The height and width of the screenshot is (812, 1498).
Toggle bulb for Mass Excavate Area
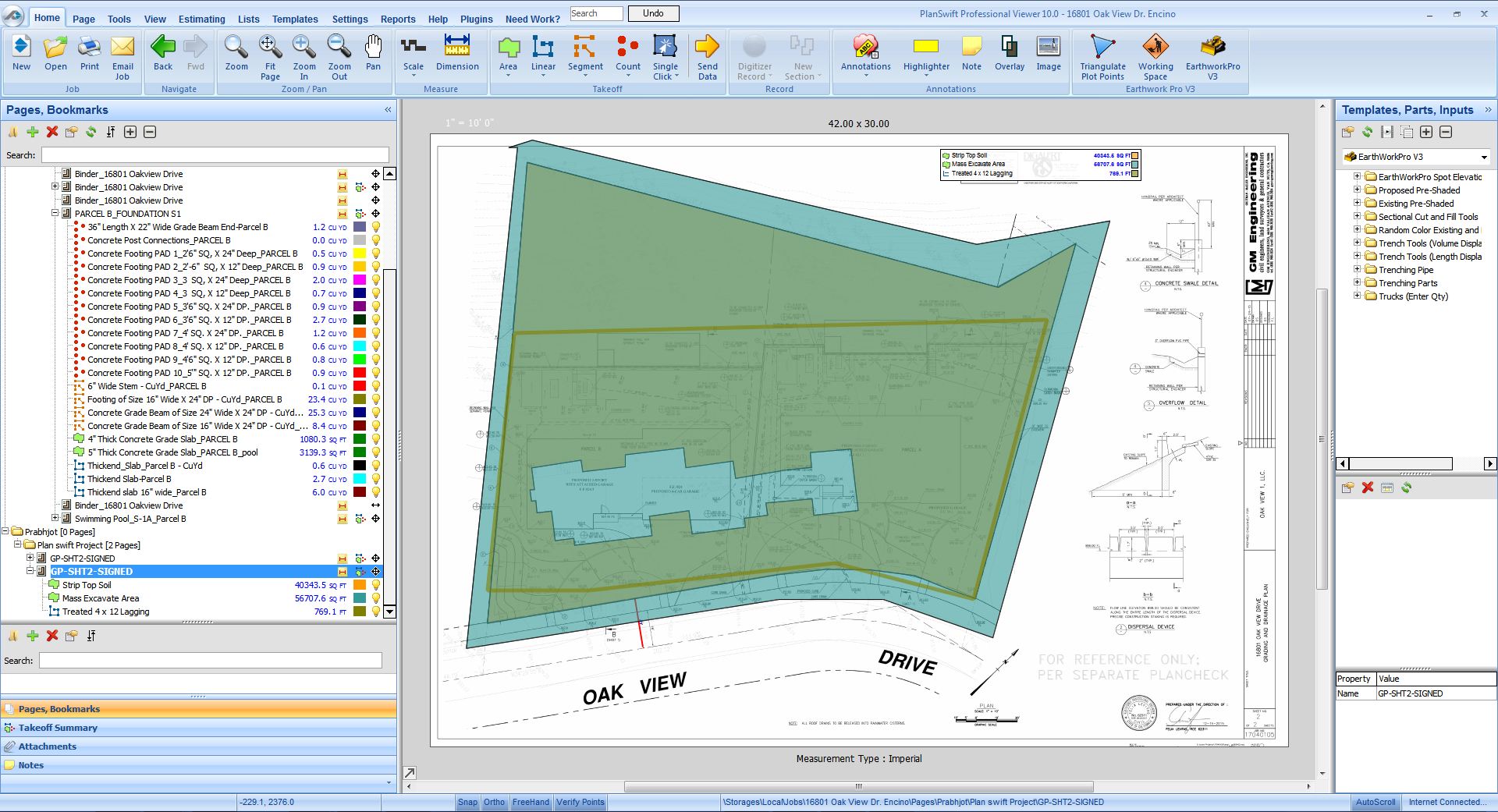tap(376, 598)
